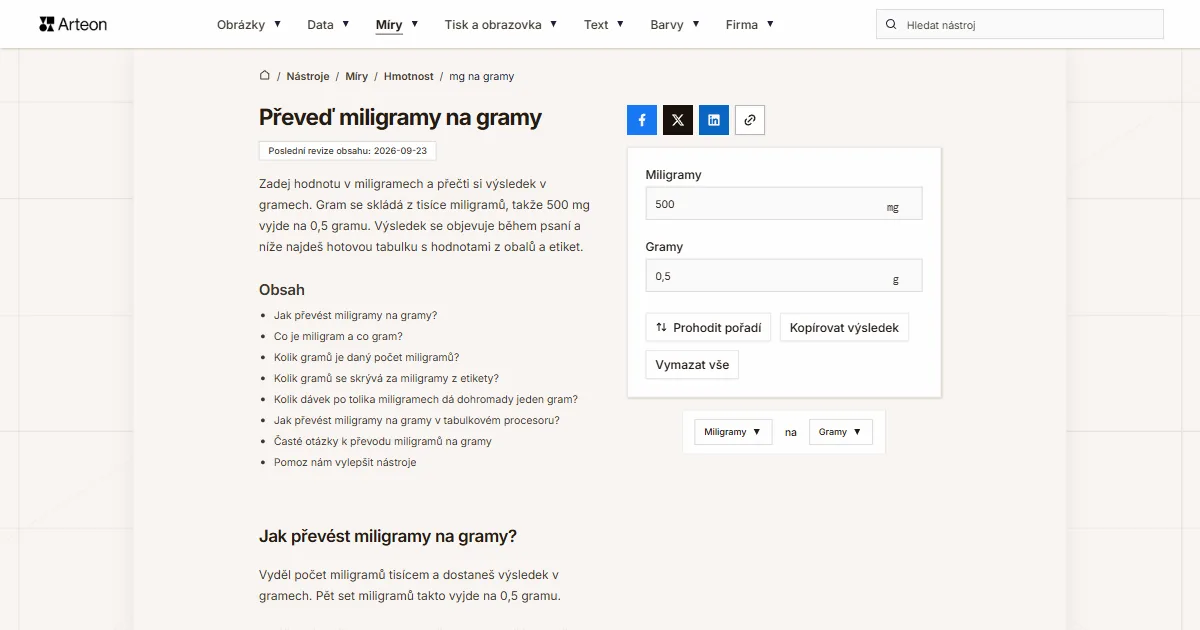Click the Hledat nástroj search field
1200x630 pixels.
[1020, 24]
